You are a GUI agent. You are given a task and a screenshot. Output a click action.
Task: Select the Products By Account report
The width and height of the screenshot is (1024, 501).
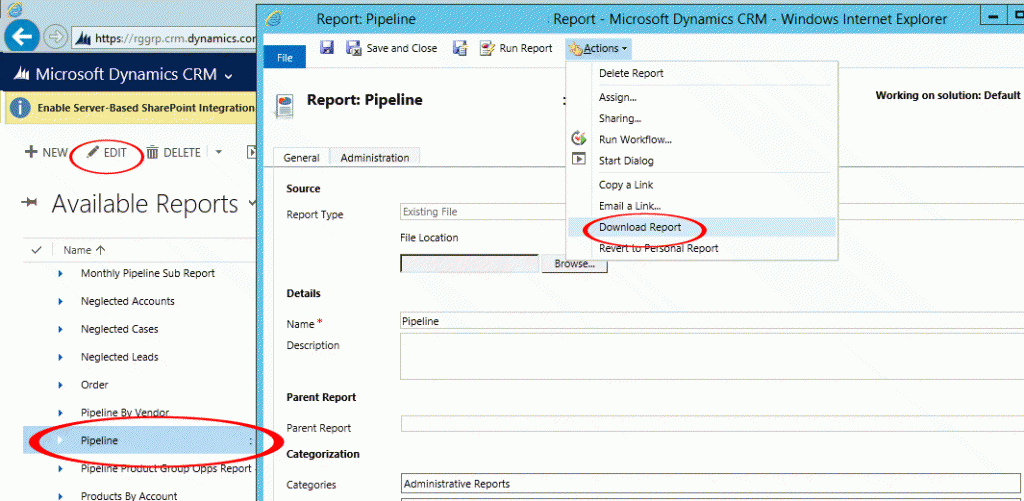click(x=129, y=496)
